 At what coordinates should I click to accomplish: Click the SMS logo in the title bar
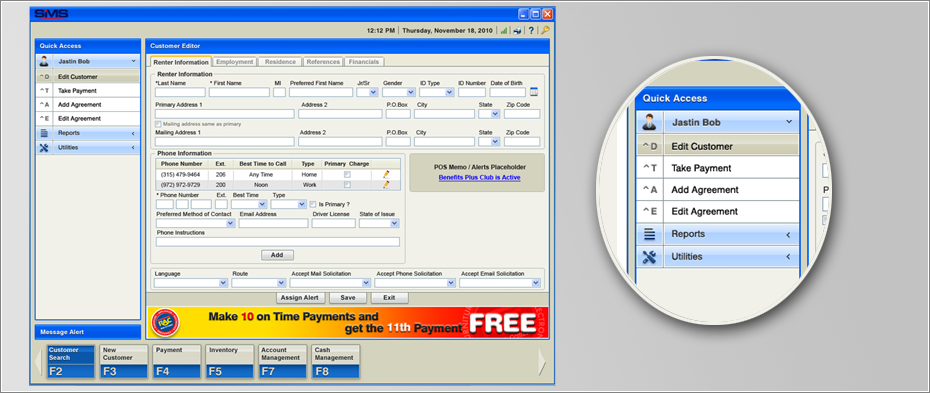(51, 14)
